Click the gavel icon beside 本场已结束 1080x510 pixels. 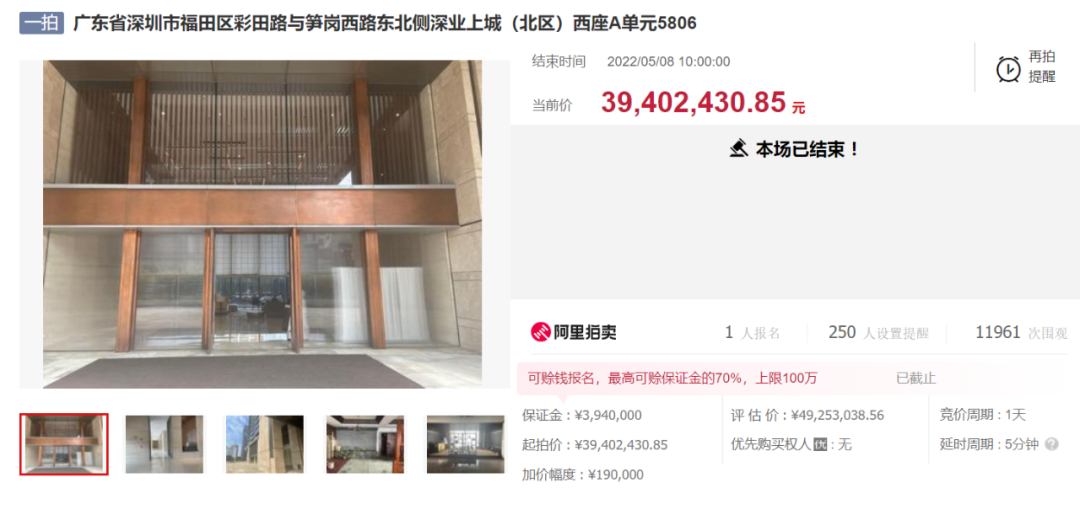[738, 148]
